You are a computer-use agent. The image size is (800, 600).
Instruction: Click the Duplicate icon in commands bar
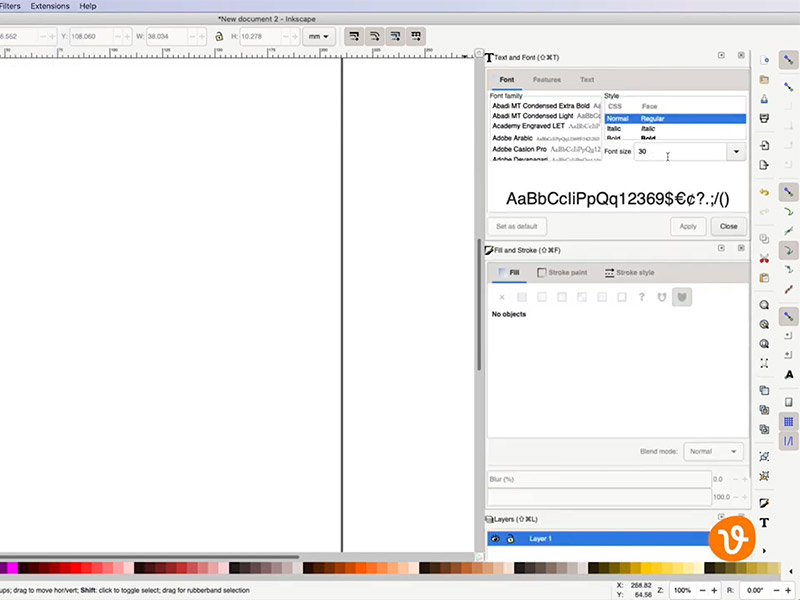764,390
